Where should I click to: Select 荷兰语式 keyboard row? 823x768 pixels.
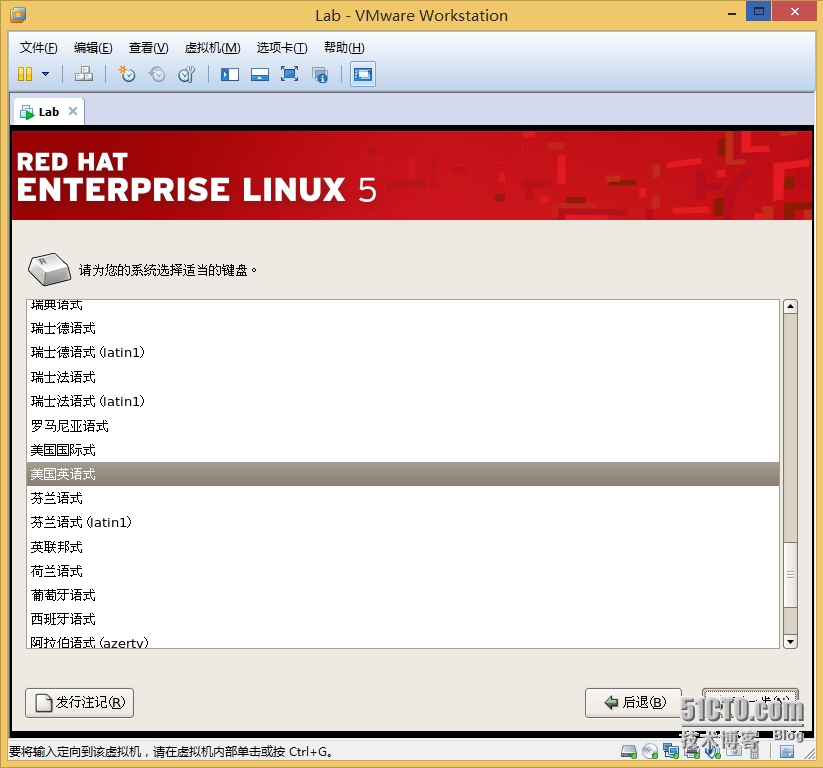pyautogui.click(x=403, y=571)
